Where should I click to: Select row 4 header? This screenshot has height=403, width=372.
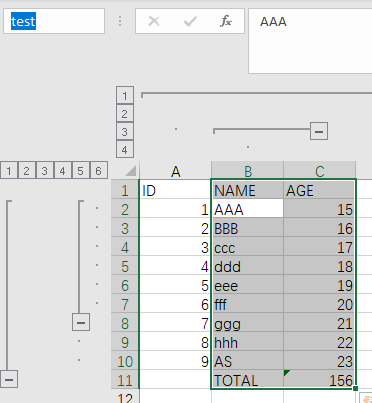tap(125, 247)
